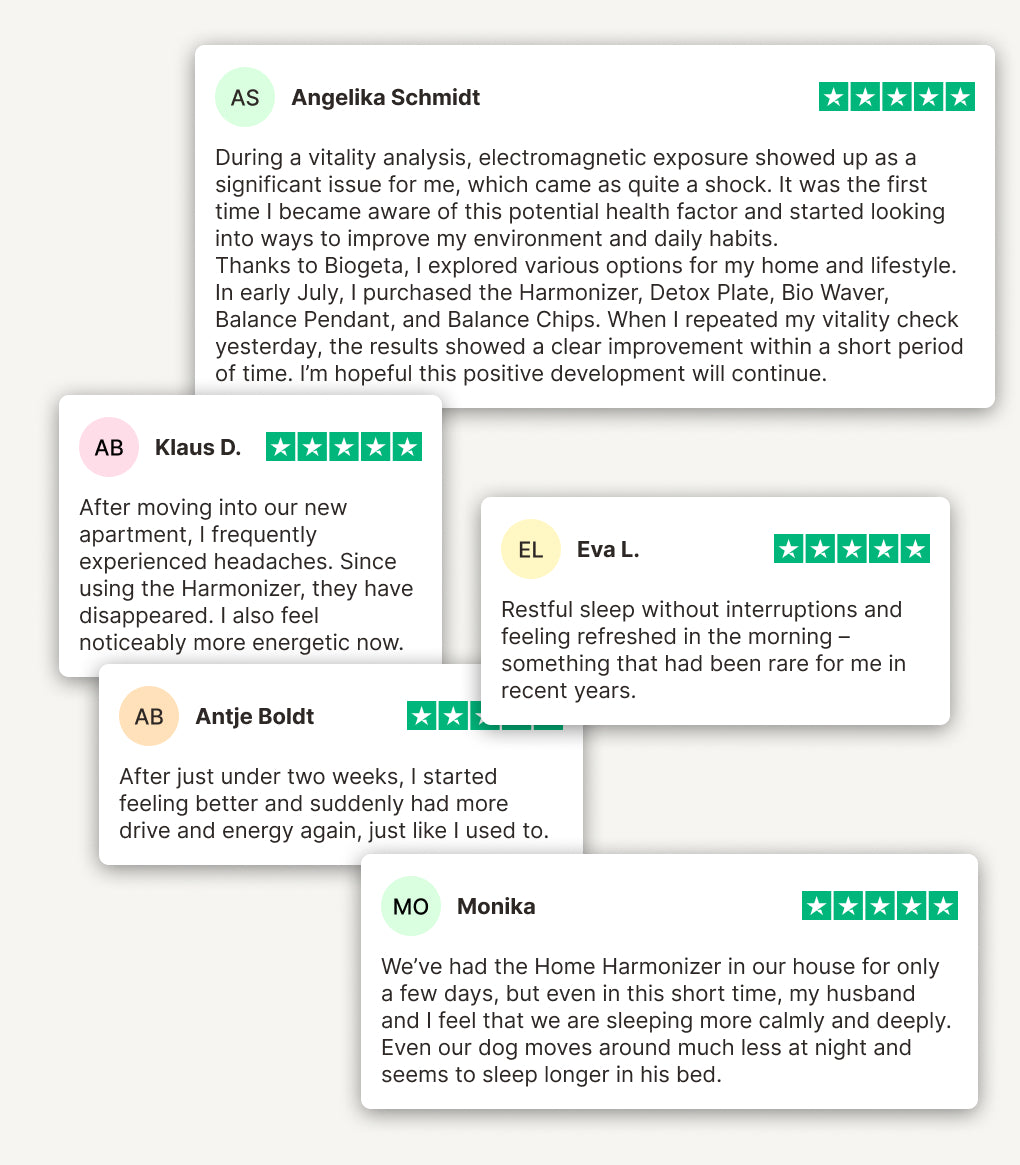Screen dimensions: 1020x1165
Task: Click the reviewer name Klaus D.
Action: coord(198,447)
